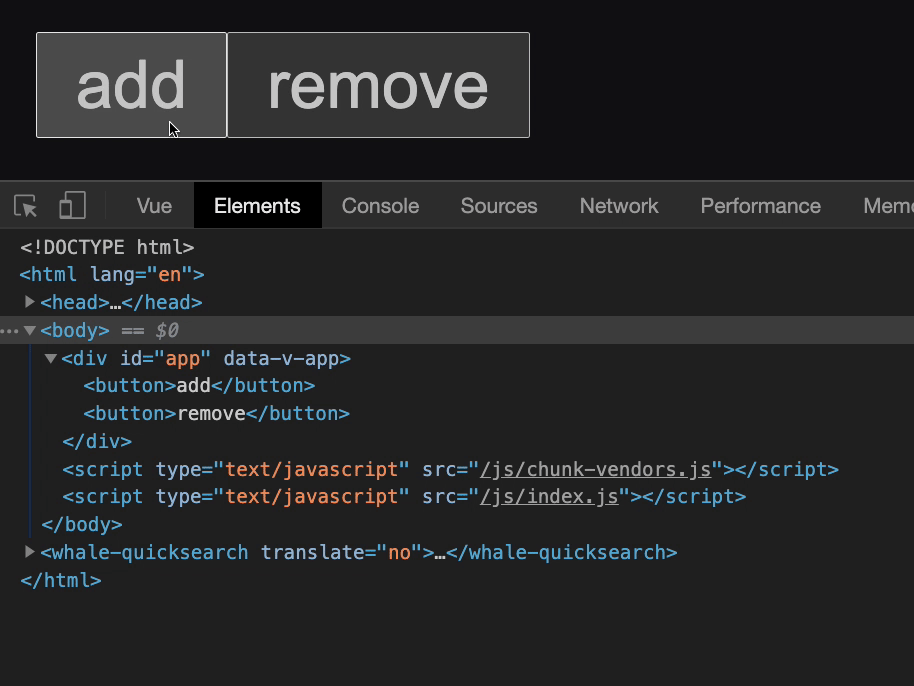
Task: Select the closing </div> line
Action: [x=97, y=441]
